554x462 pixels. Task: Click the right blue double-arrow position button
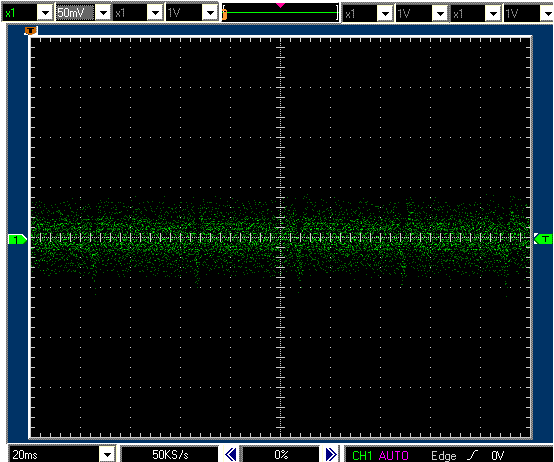click(330, 454)
